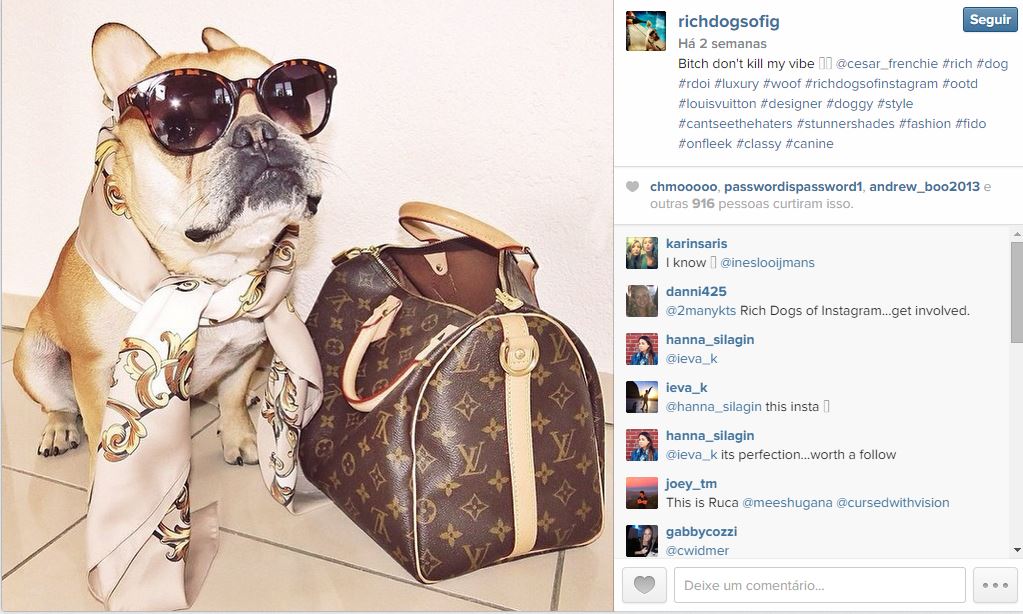
Task: Open passwordispassword1 liker profile
Action: (793, 187)
